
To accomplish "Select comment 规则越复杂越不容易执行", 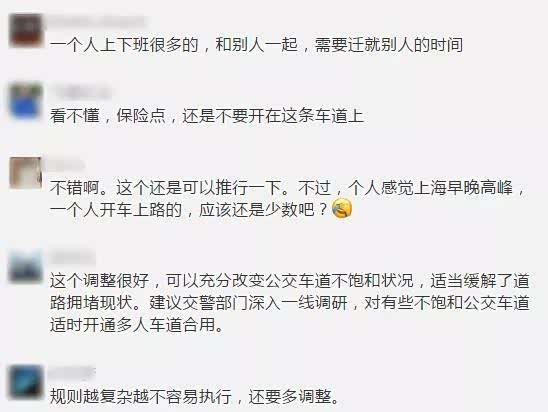I will coord(194,396).
